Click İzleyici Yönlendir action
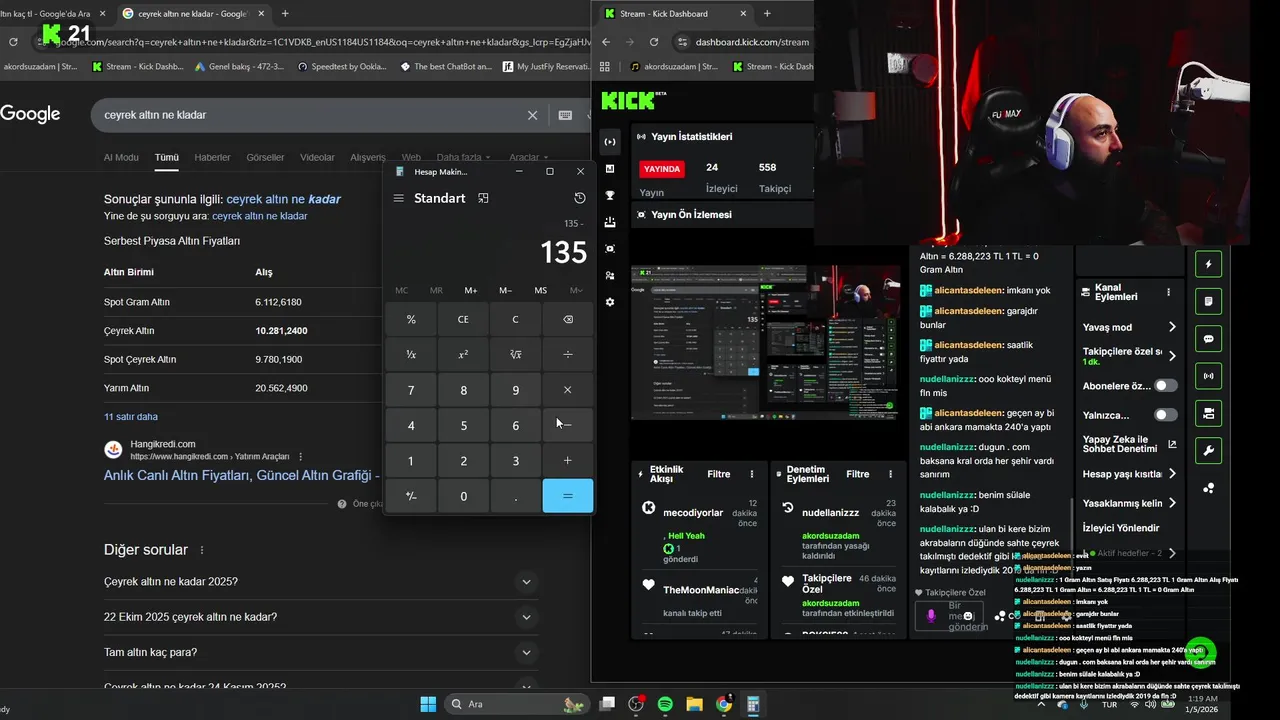1280x720 pixels. (1121, 528)
